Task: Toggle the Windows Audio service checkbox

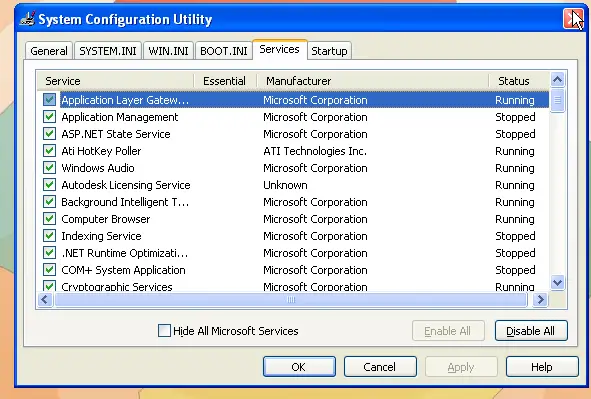Action: point(49,168)
